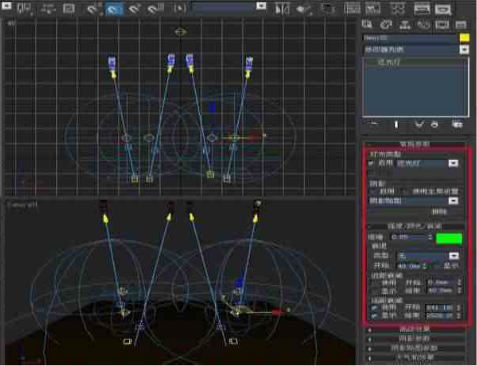Screen dimensions: 477x366
Task: Open the Layer Manager icon
Action: click(x=328, y=8)
